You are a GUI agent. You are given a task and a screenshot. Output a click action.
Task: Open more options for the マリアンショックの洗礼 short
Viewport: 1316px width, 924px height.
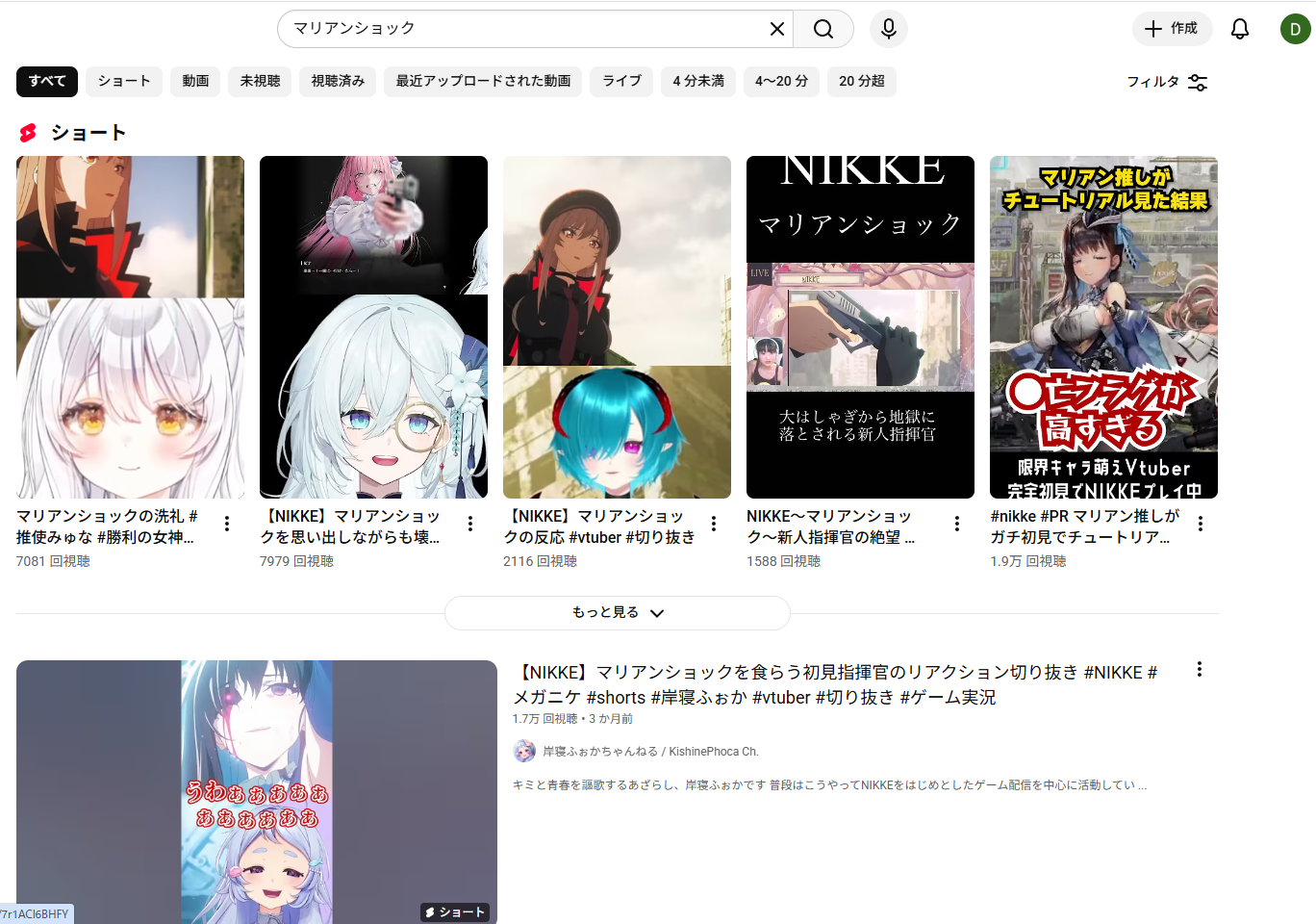coord(227,524)
